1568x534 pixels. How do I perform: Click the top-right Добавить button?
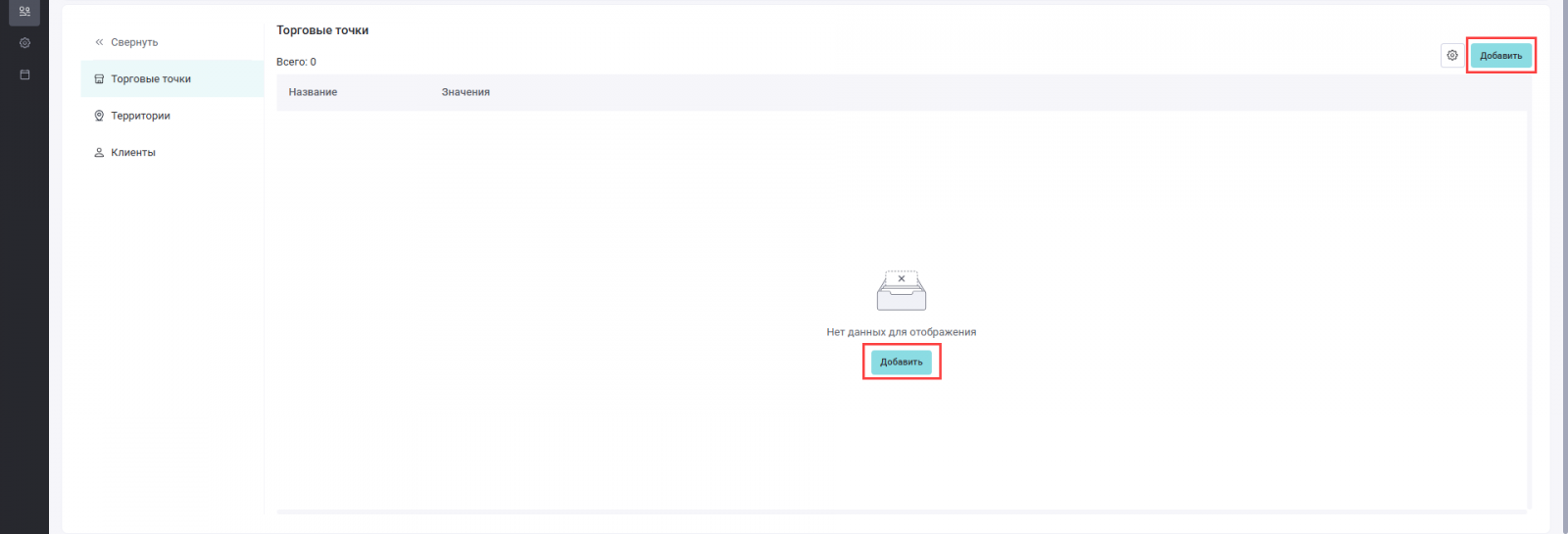click(x=1500, y=56)
